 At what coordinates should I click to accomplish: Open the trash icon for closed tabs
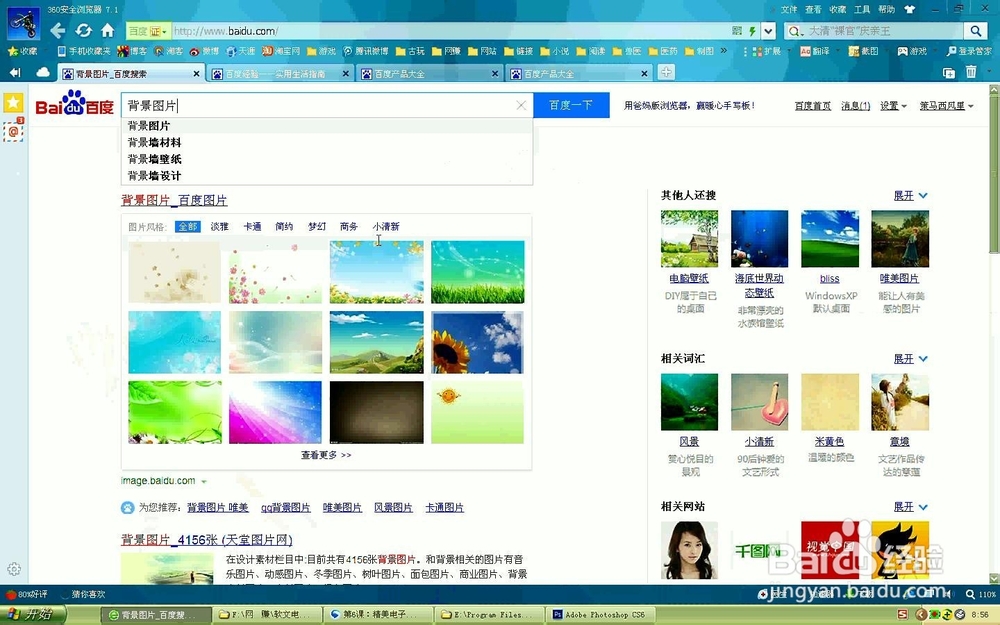[x=971, y=72]
